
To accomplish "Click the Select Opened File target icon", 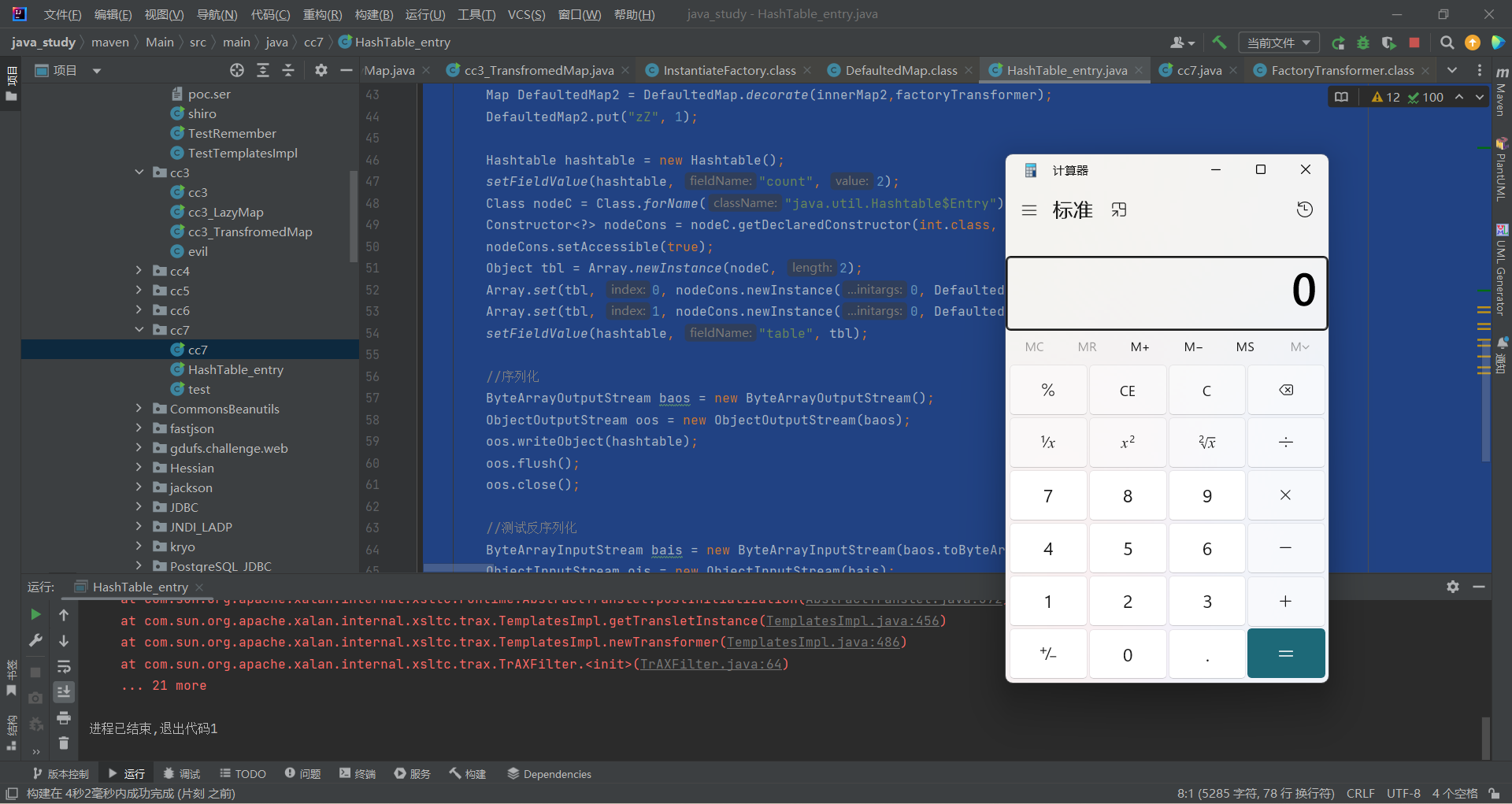I will (237, 70).
